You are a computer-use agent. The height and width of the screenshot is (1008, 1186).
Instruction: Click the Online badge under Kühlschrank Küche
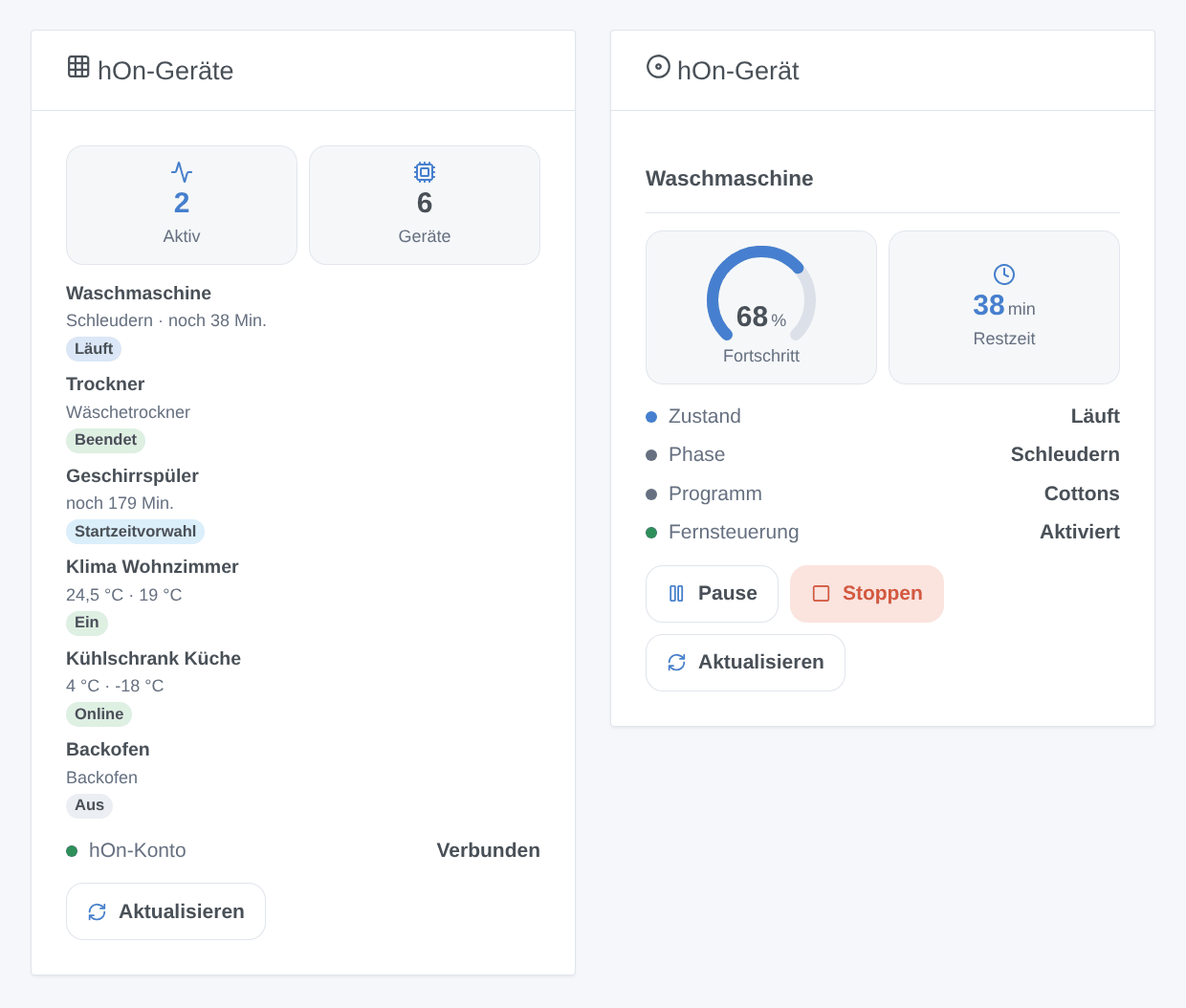[99, 714]
